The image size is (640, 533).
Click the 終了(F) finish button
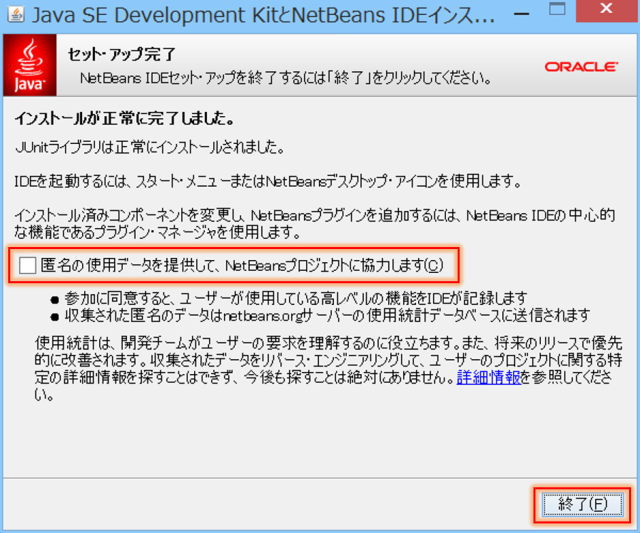pos(582,504)
